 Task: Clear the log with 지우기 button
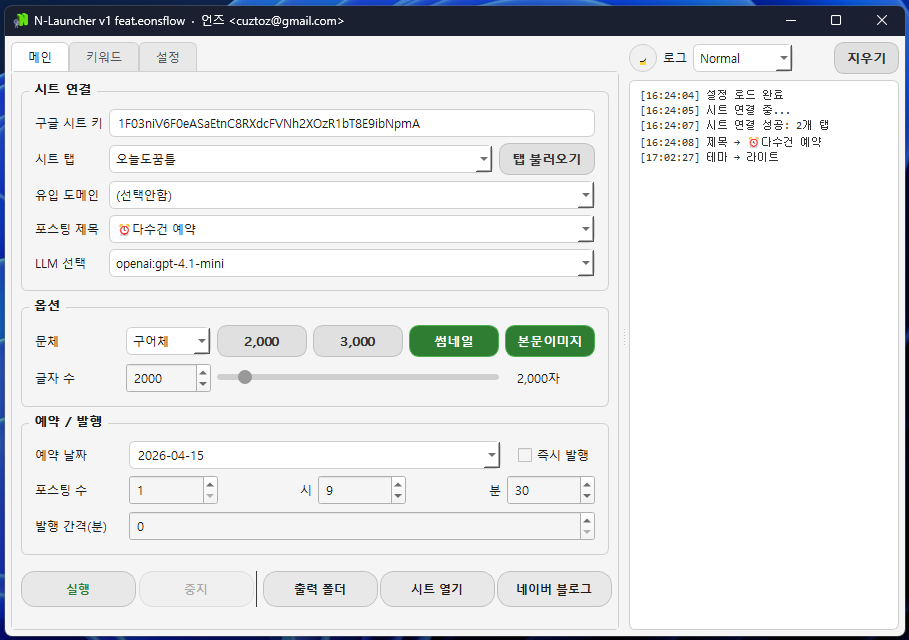point(866,58)
